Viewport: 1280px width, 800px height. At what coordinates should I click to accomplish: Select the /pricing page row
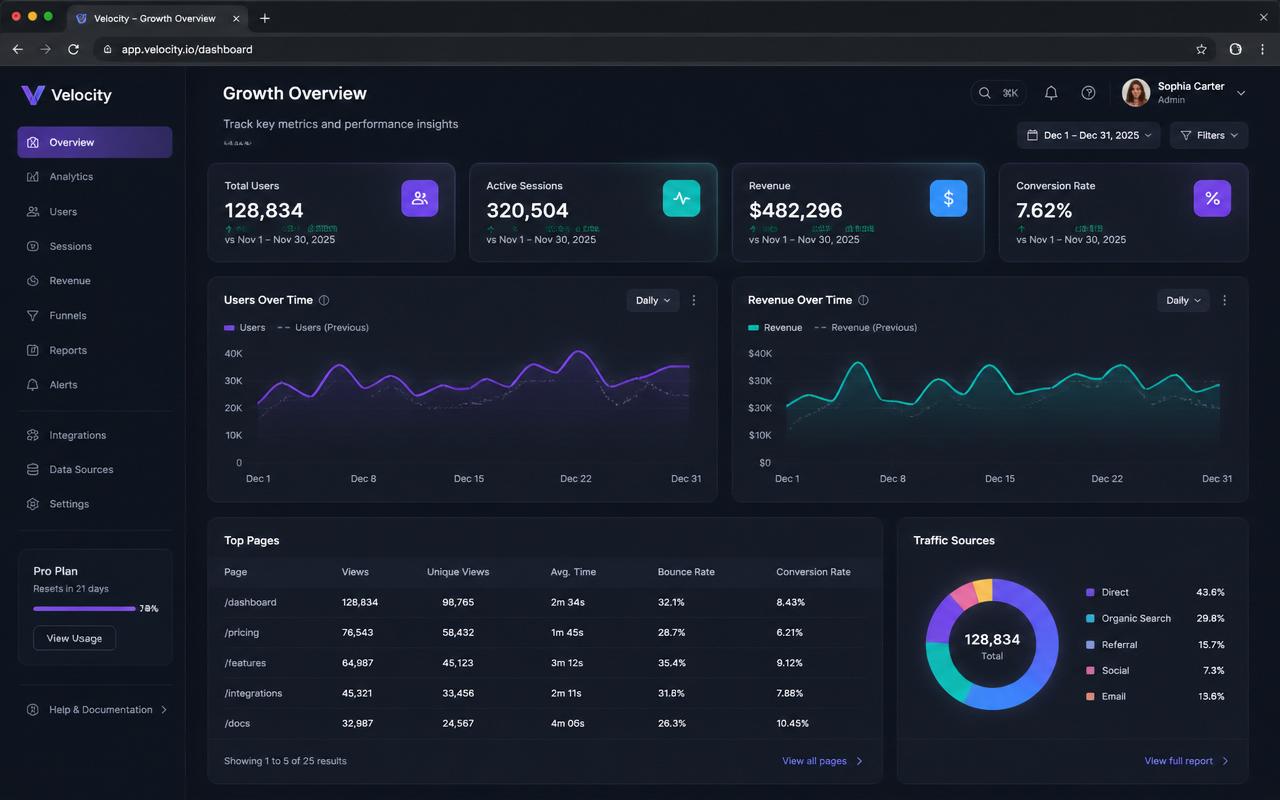[x=545, y=633]
